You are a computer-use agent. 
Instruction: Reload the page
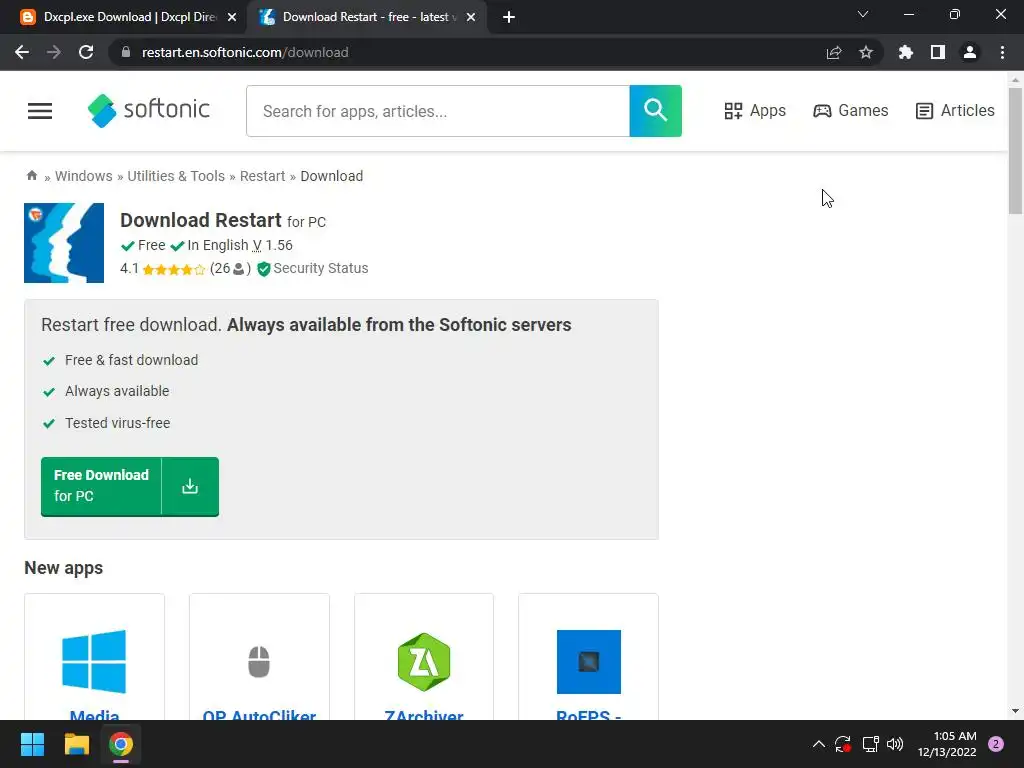(x=86, y=52)
